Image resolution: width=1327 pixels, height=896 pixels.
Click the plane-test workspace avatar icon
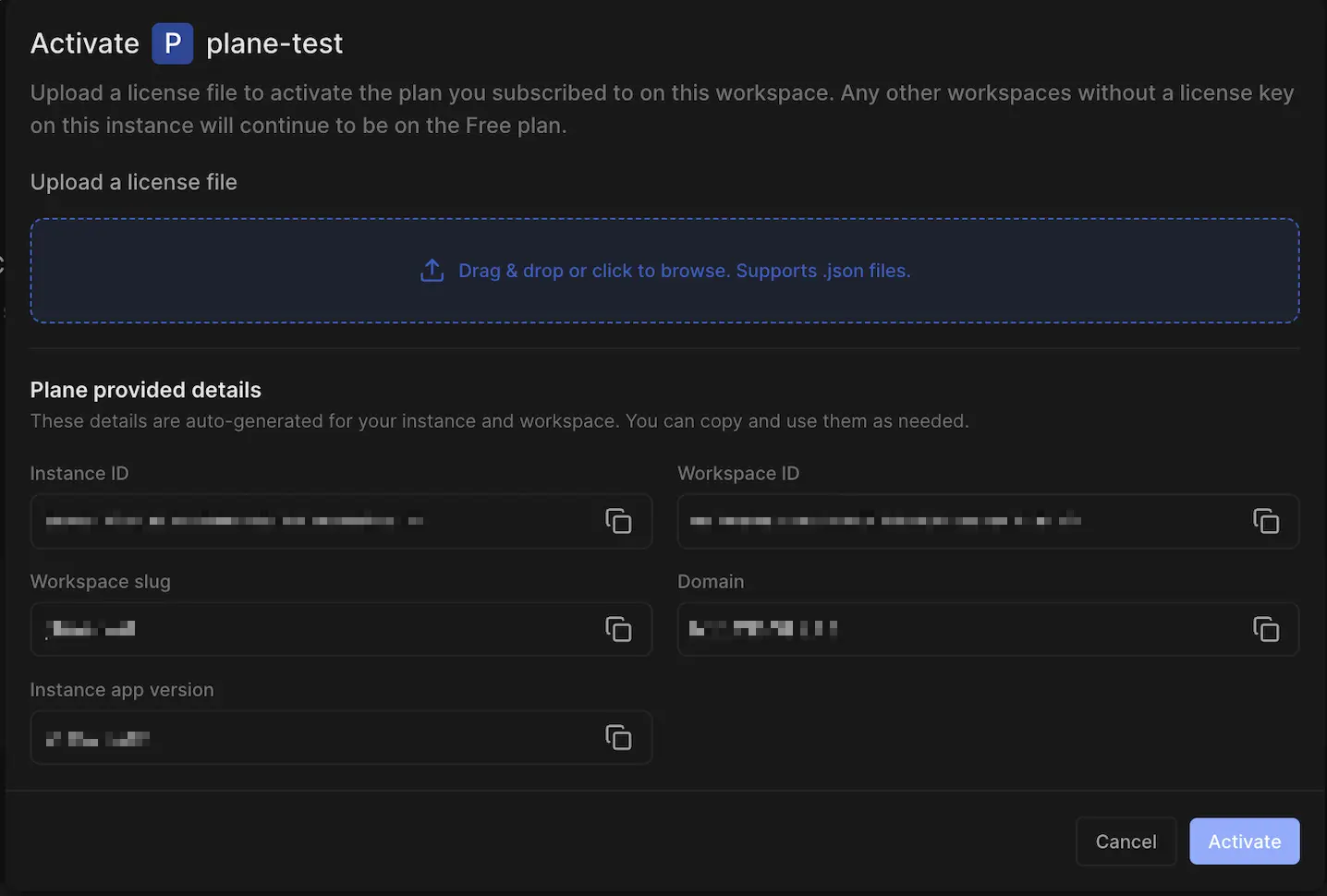(x=172, y=42)
